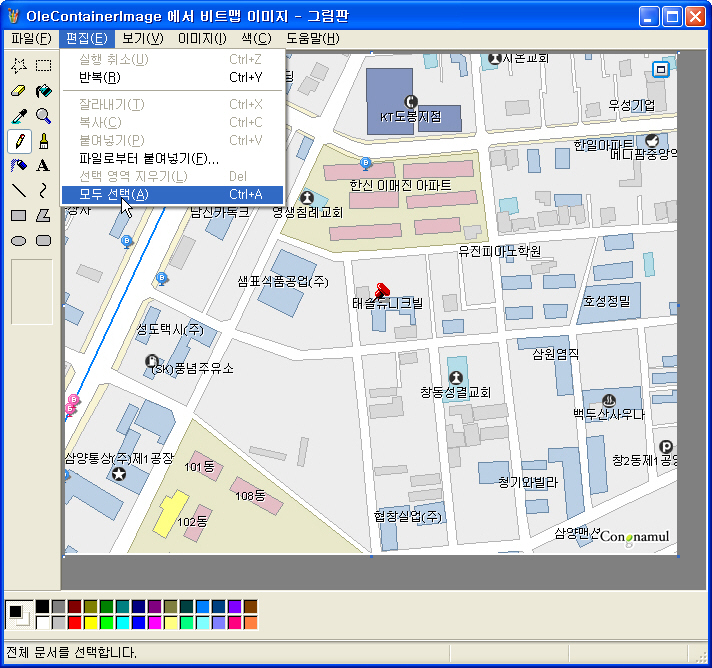Open the 이미지(I) menu
Image resolution: width=712 pixels, height=668 pixels.
[x=202, y=39]
